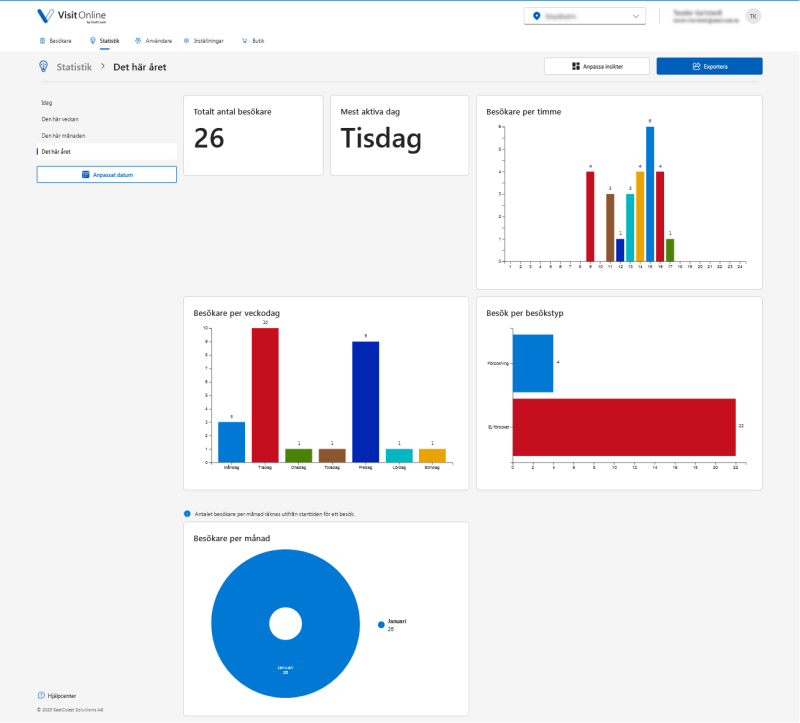Choose Den här månaden filter

pos(63,135)
